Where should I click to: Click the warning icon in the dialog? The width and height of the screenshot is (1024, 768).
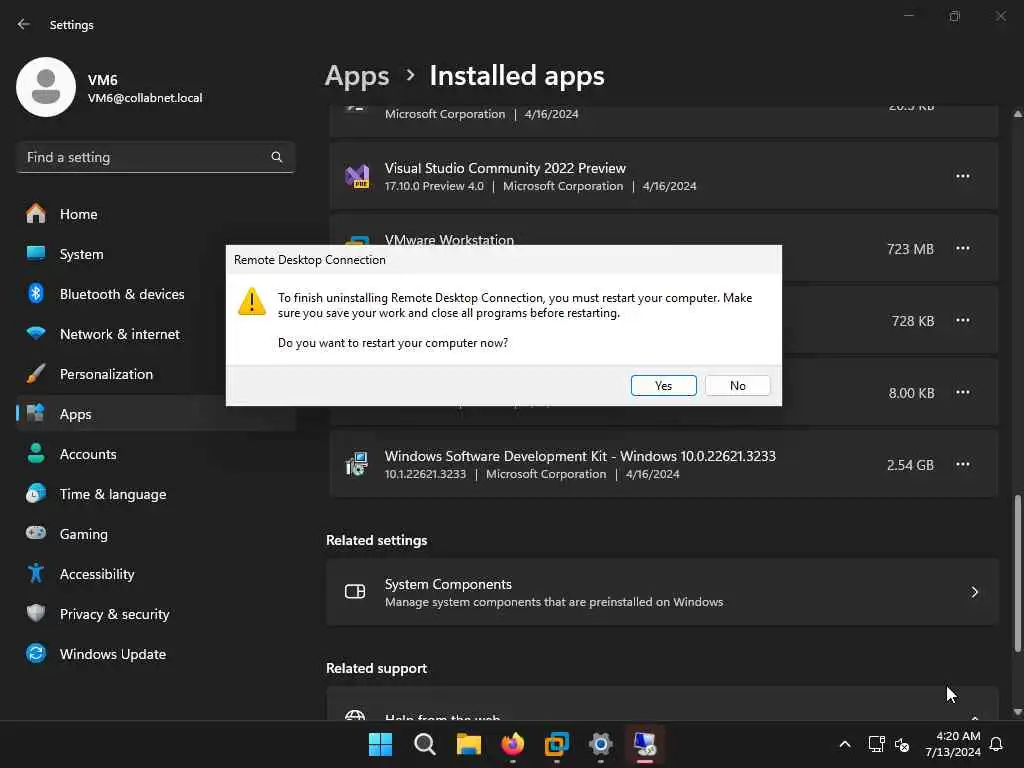coord(252,302)
